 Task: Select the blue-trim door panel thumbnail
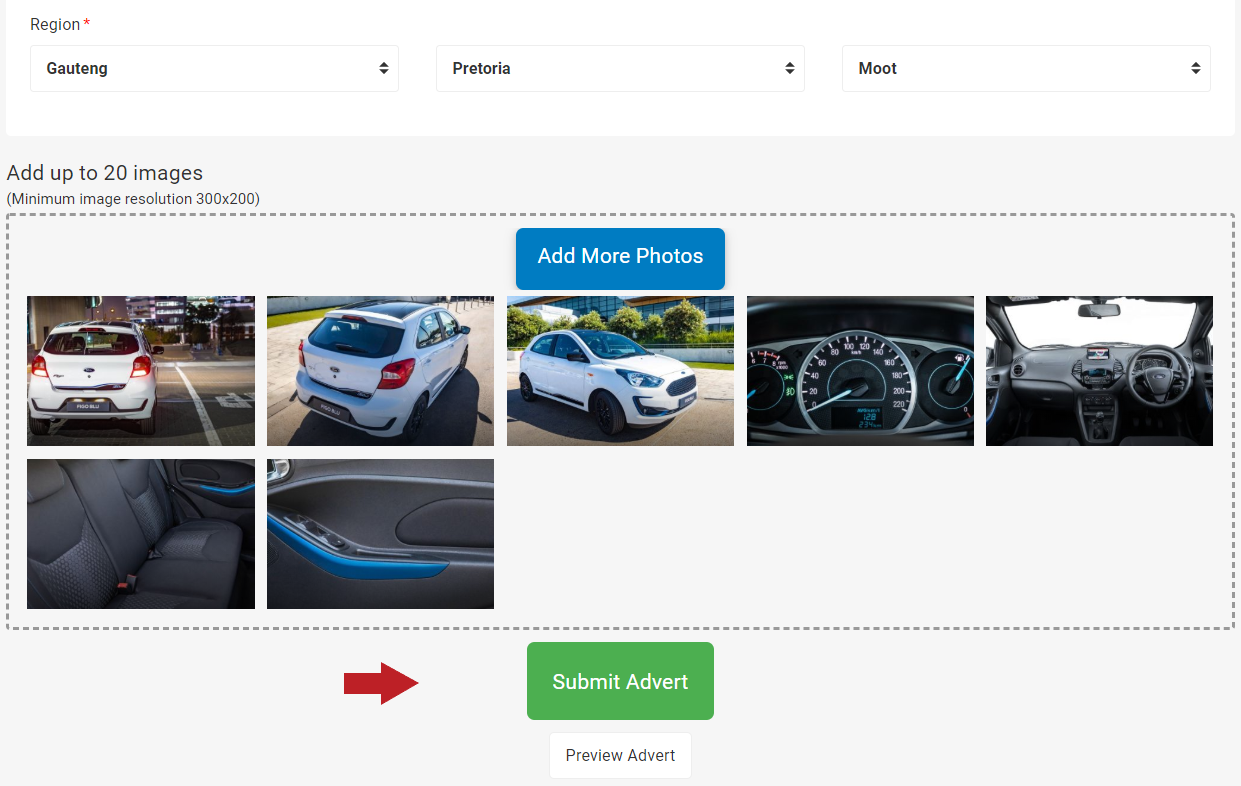[x=380, y=533]
